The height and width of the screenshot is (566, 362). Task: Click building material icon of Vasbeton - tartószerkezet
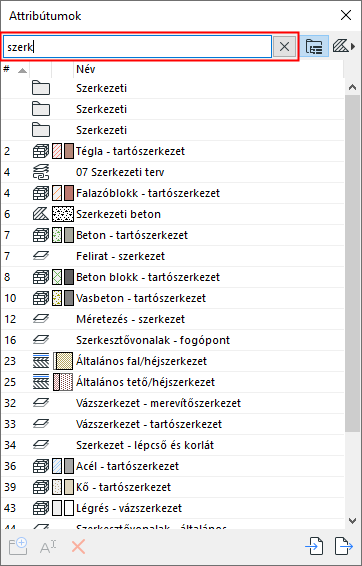pos(40,298)
